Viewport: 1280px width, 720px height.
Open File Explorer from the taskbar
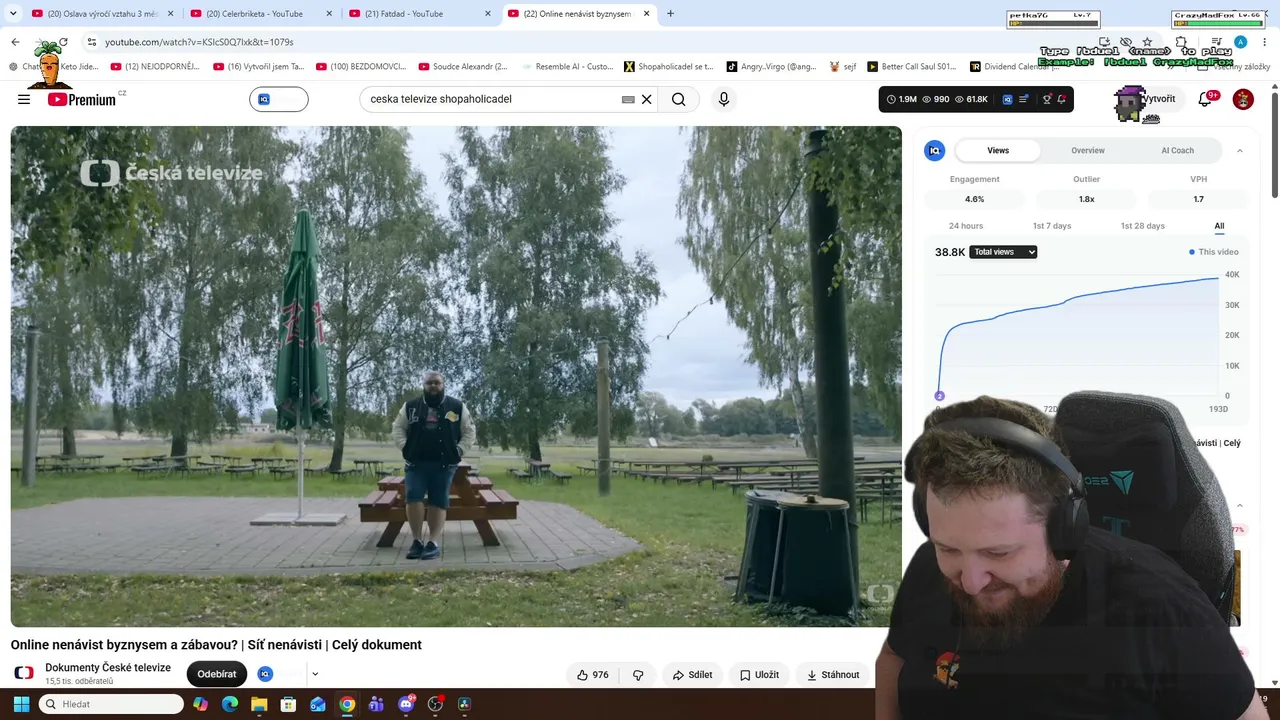coord(259,704)
